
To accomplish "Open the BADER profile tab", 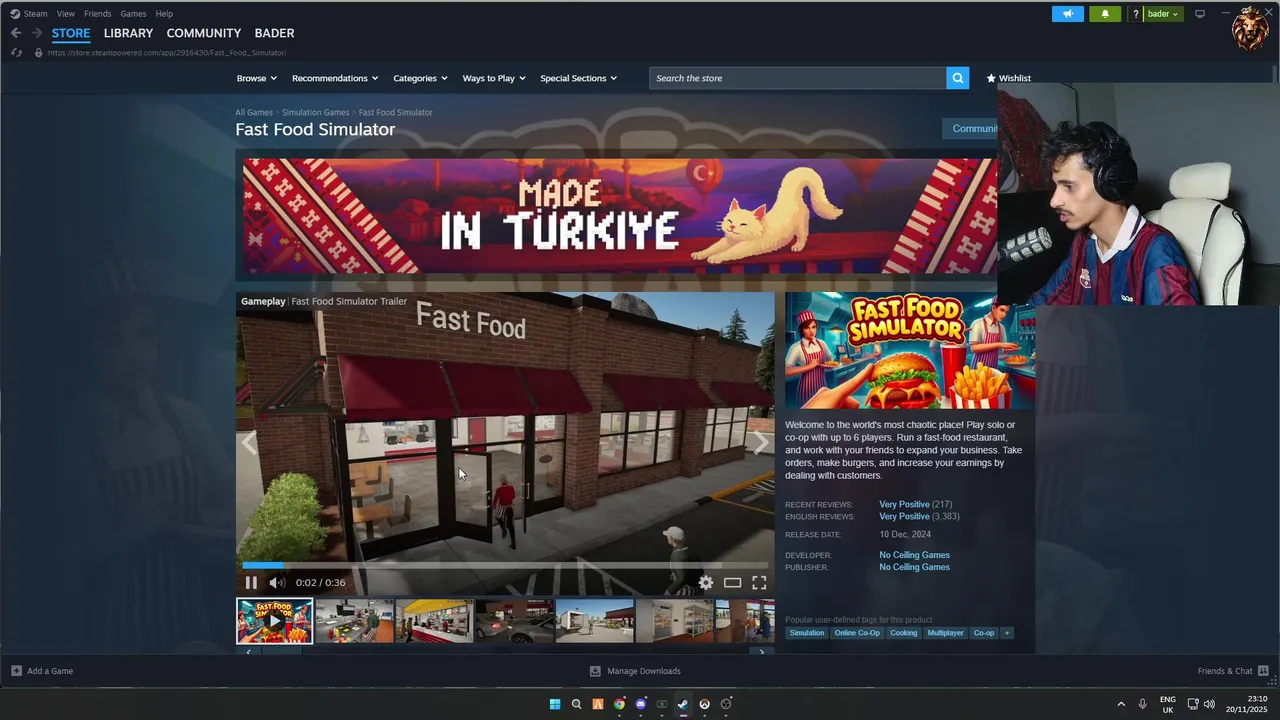I will tap(274, 33).
